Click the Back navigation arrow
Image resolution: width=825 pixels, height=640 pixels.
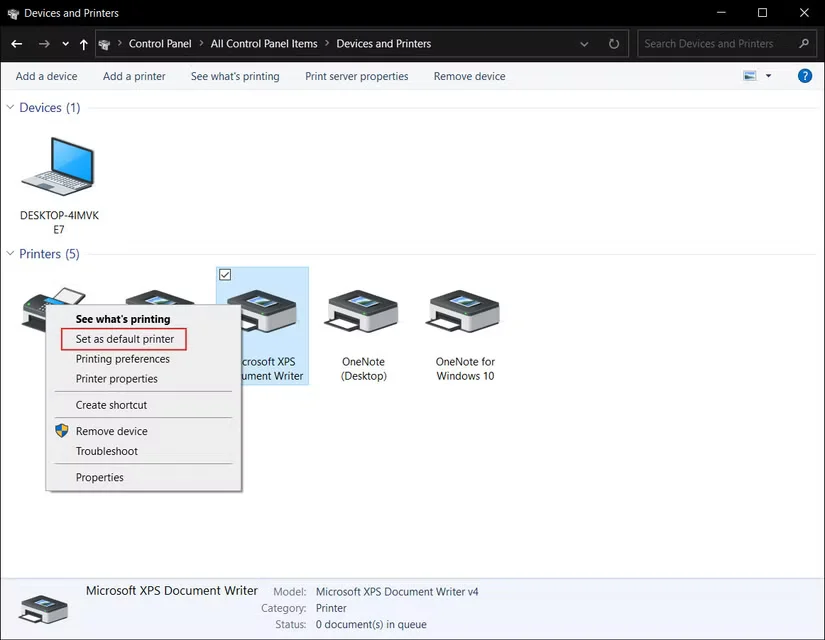[x=17, y=44]
